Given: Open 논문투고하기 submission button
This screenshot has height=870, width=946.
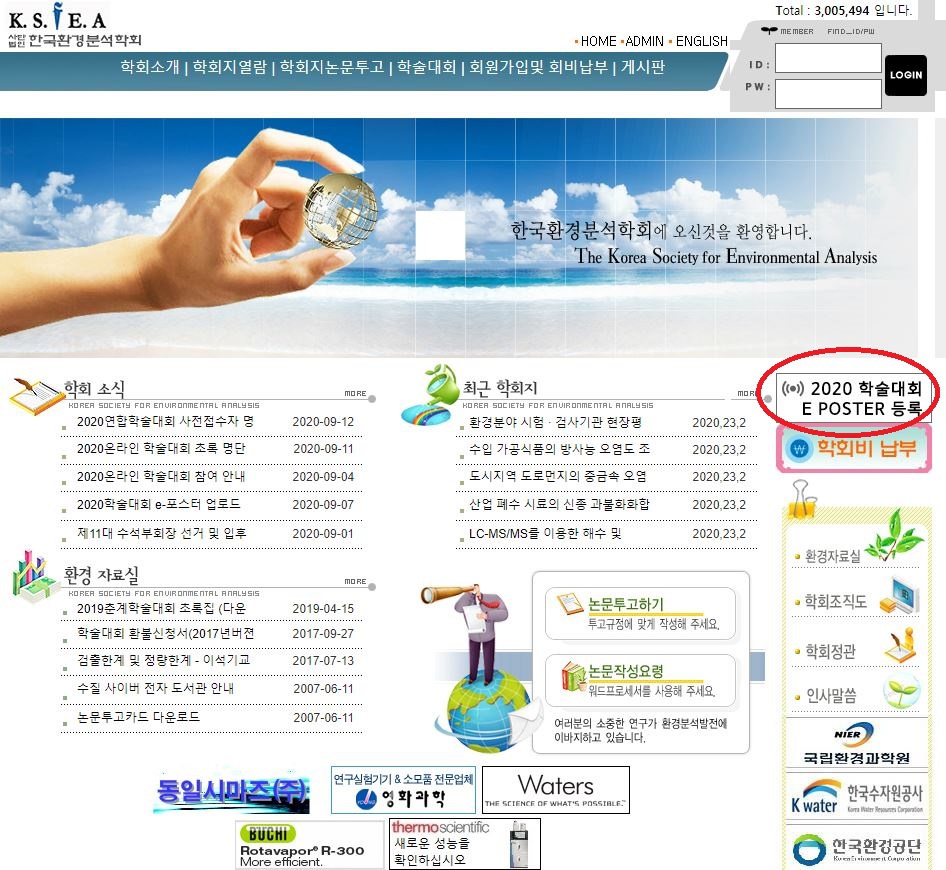Looking at the screenshot, I should (640, 613).
